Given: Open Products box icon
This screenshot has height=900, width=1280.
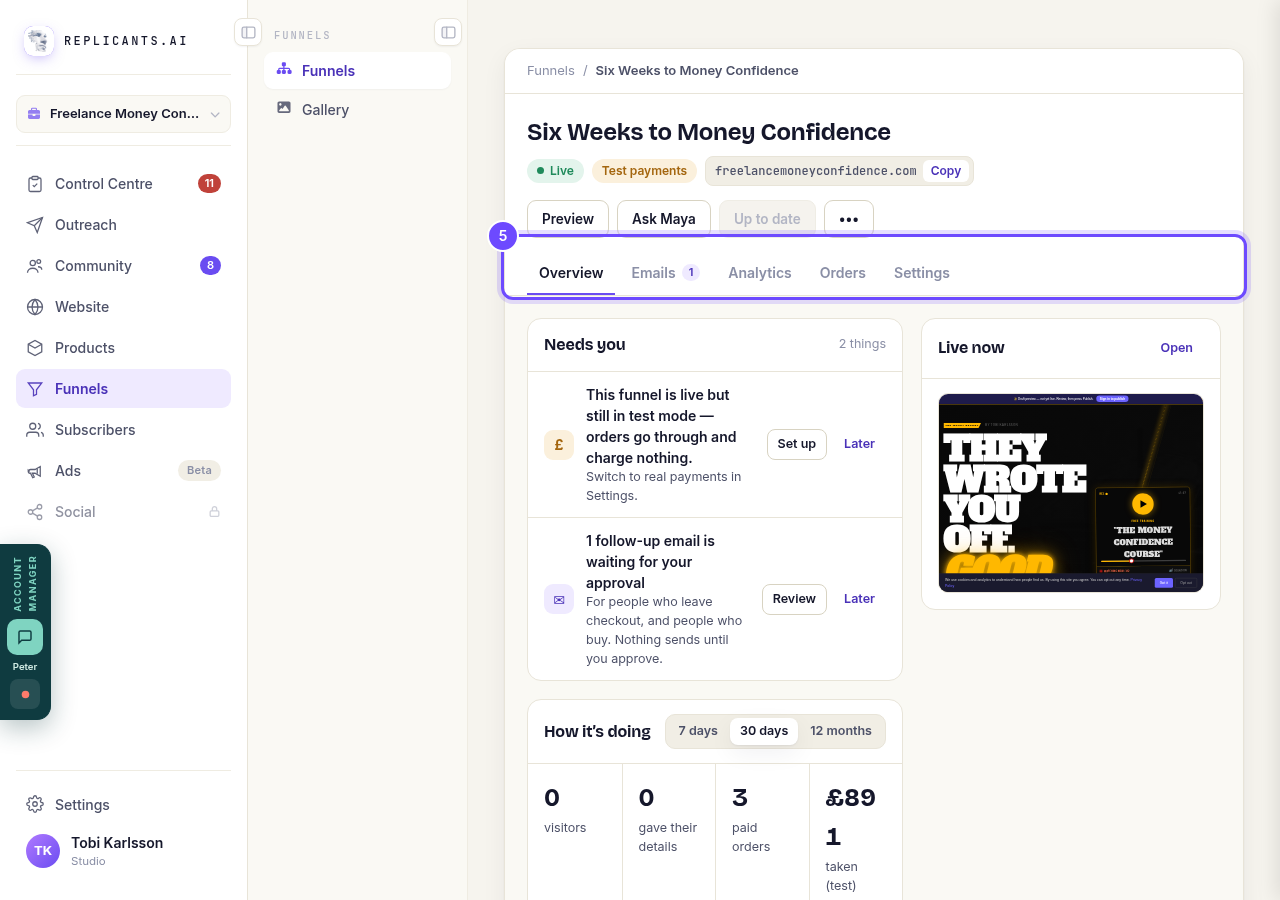Looking at the screenshot, I should click(35, 348).
